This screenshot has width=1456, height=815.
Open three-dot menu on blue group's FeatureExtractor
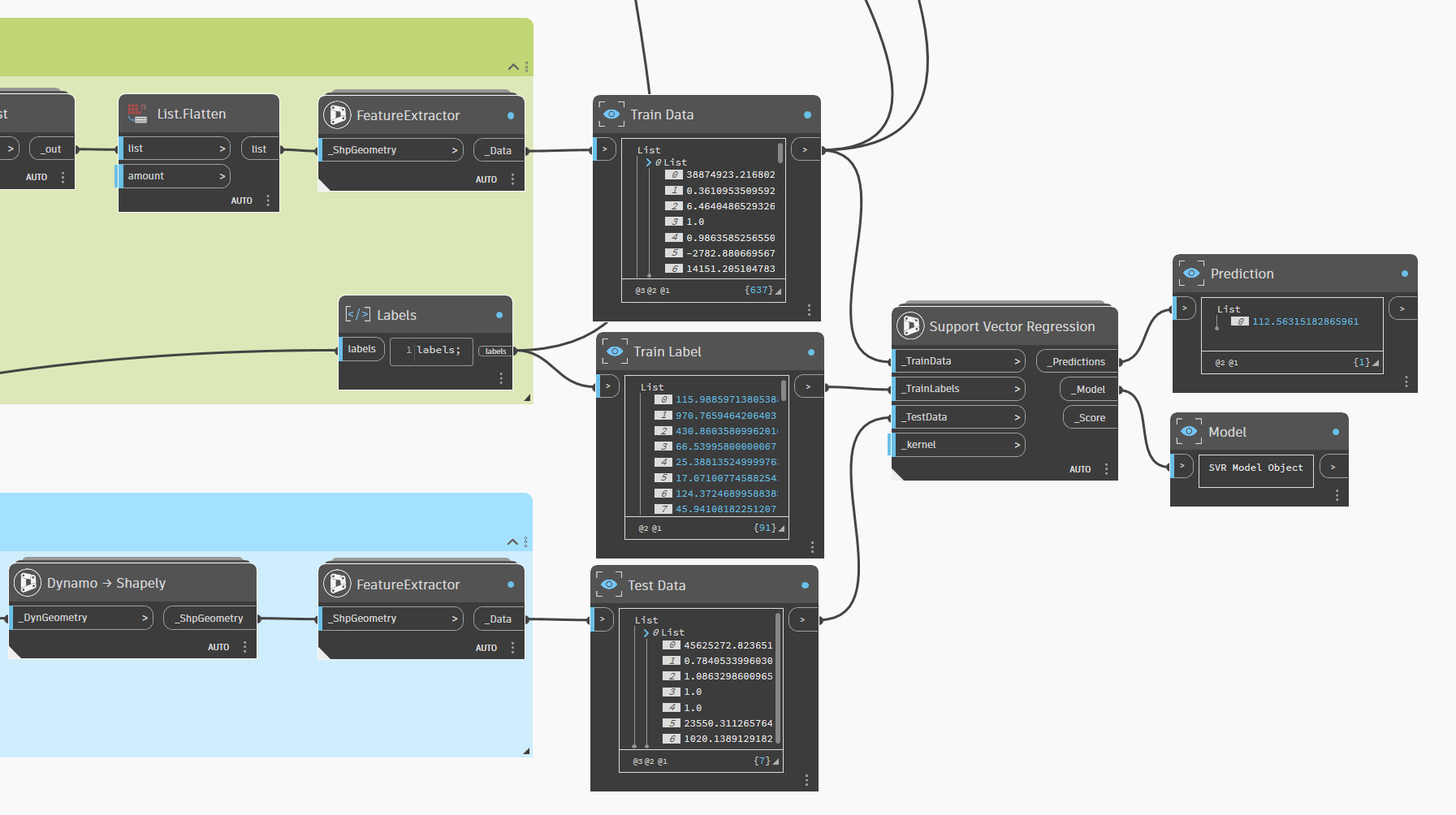pyautogui.click(x=512, y=648)
